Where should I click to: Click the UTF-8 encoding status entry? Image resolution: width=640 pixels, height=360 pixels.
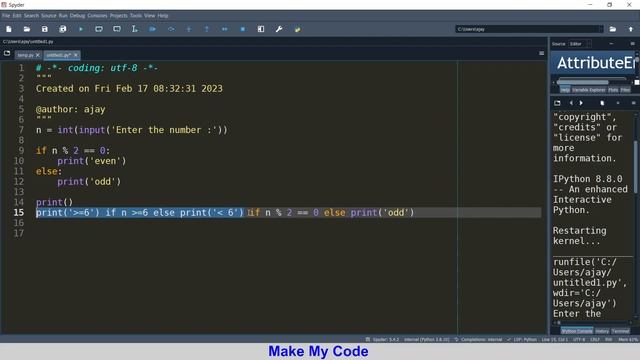click(x=579, y=339)
